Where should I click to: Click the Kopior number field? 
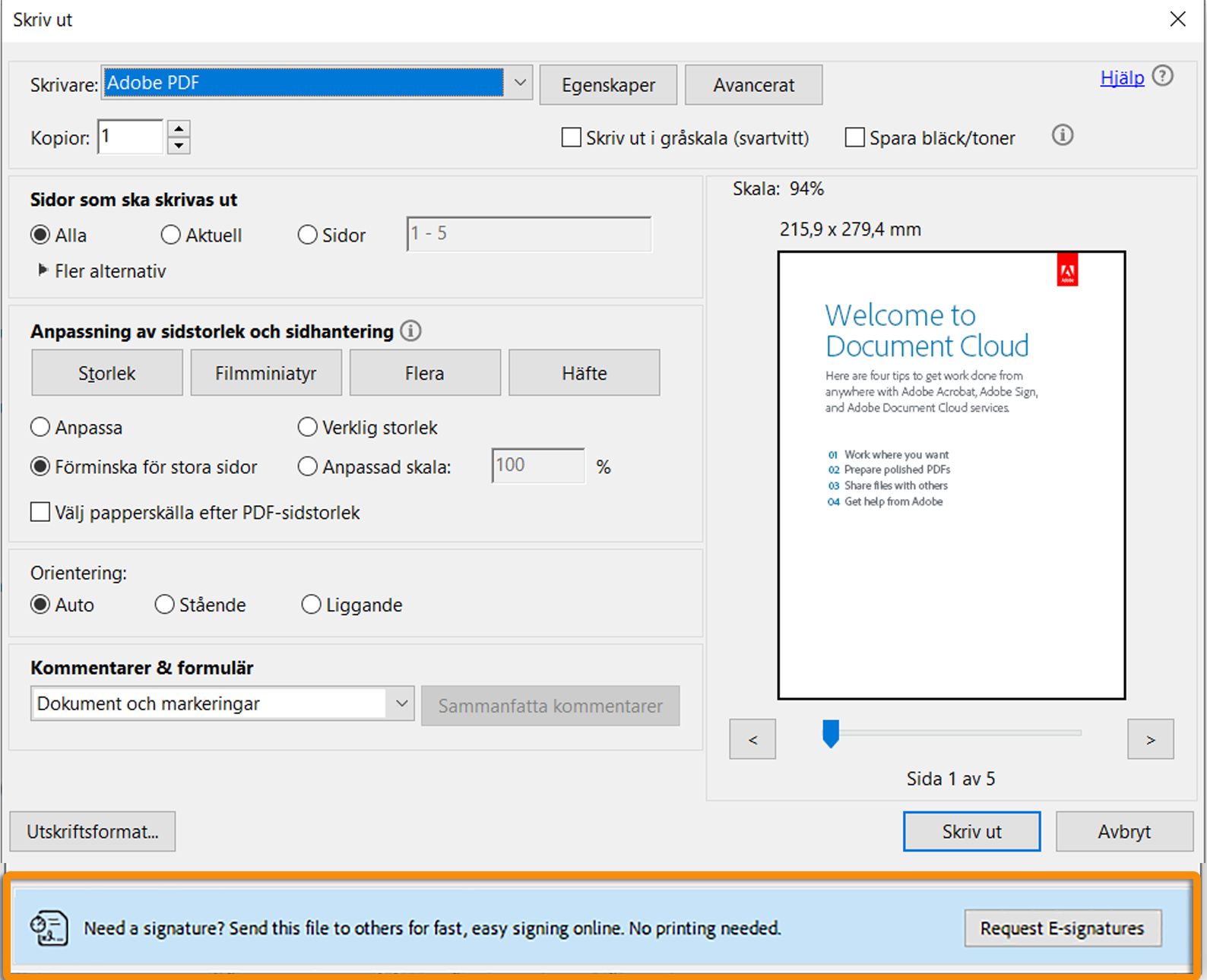[131, 137]
